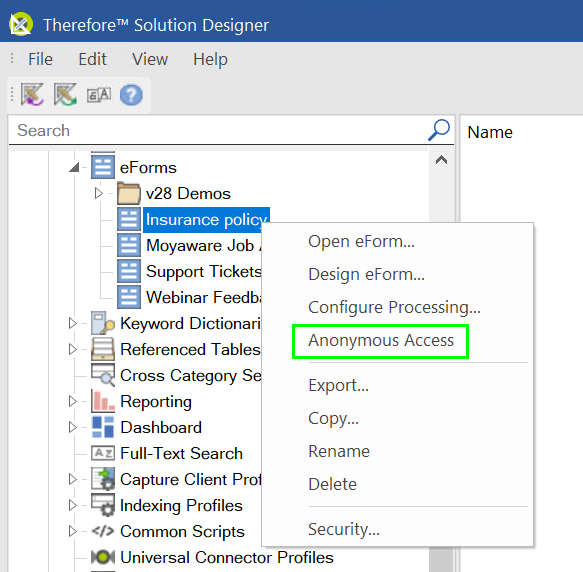Open help via the blue question mark icon
The image size is (583, 572).
coord(131,95)
